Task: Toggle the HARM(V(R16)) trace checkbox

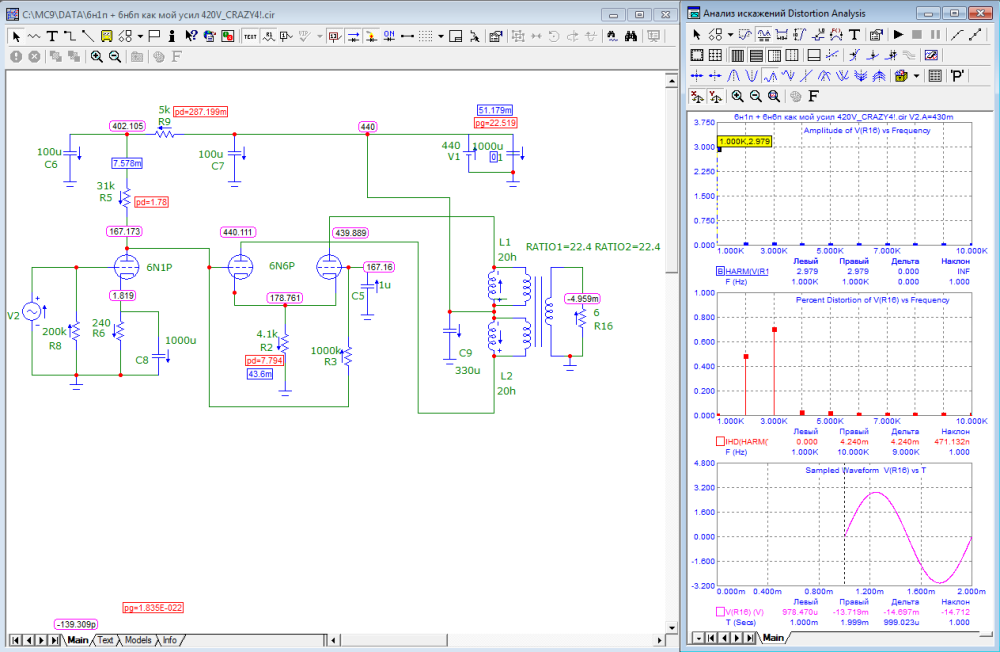Action: click(719, 271)
